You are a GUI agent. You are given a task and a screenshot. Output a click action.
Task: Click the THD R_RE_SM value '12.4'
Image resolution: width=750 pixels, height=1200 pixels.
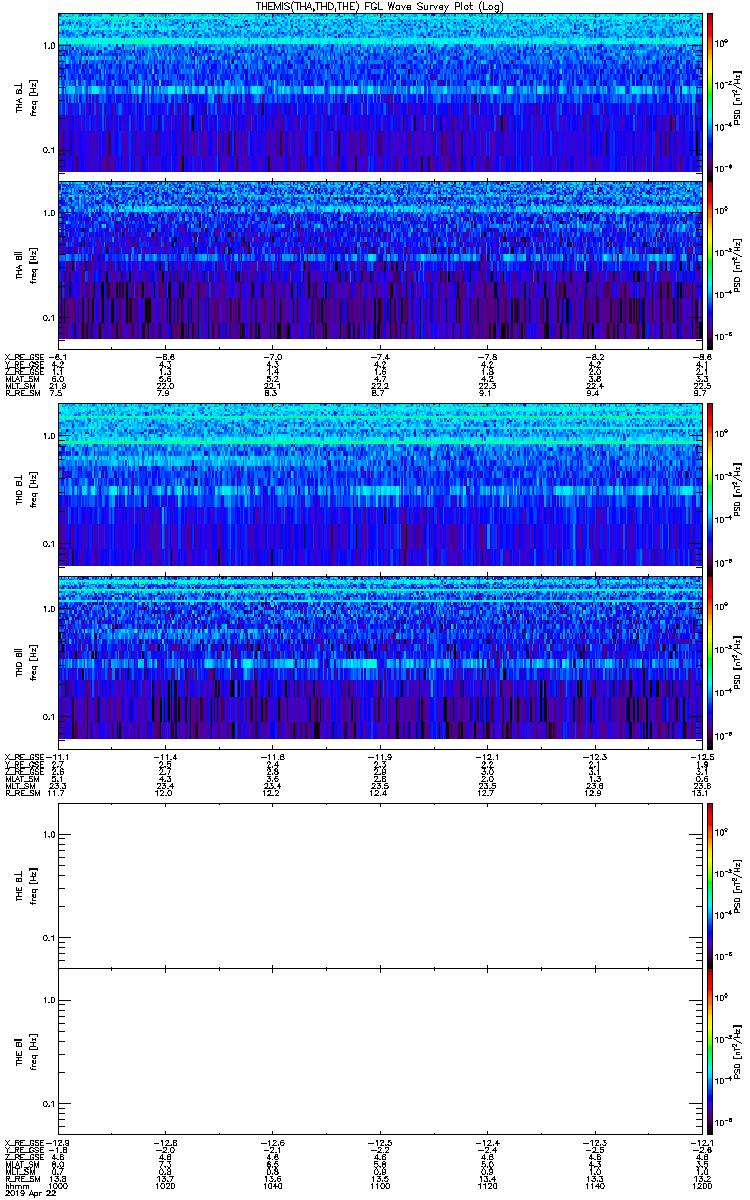coord(379,793)
